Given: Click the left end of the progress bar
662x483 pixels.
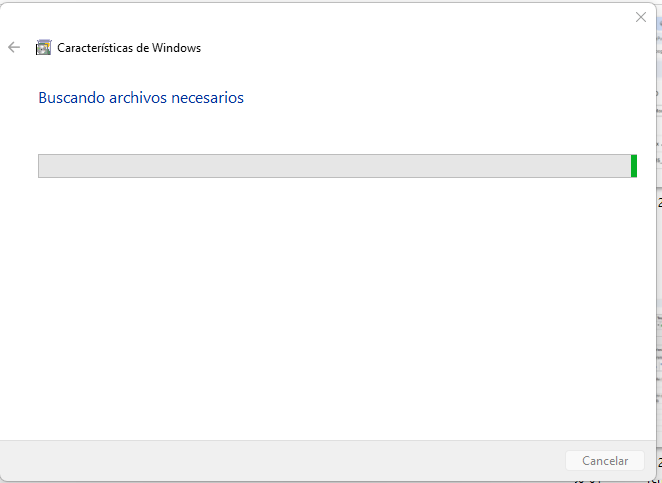Looking at the screenshot, I should tap(42, 166).
